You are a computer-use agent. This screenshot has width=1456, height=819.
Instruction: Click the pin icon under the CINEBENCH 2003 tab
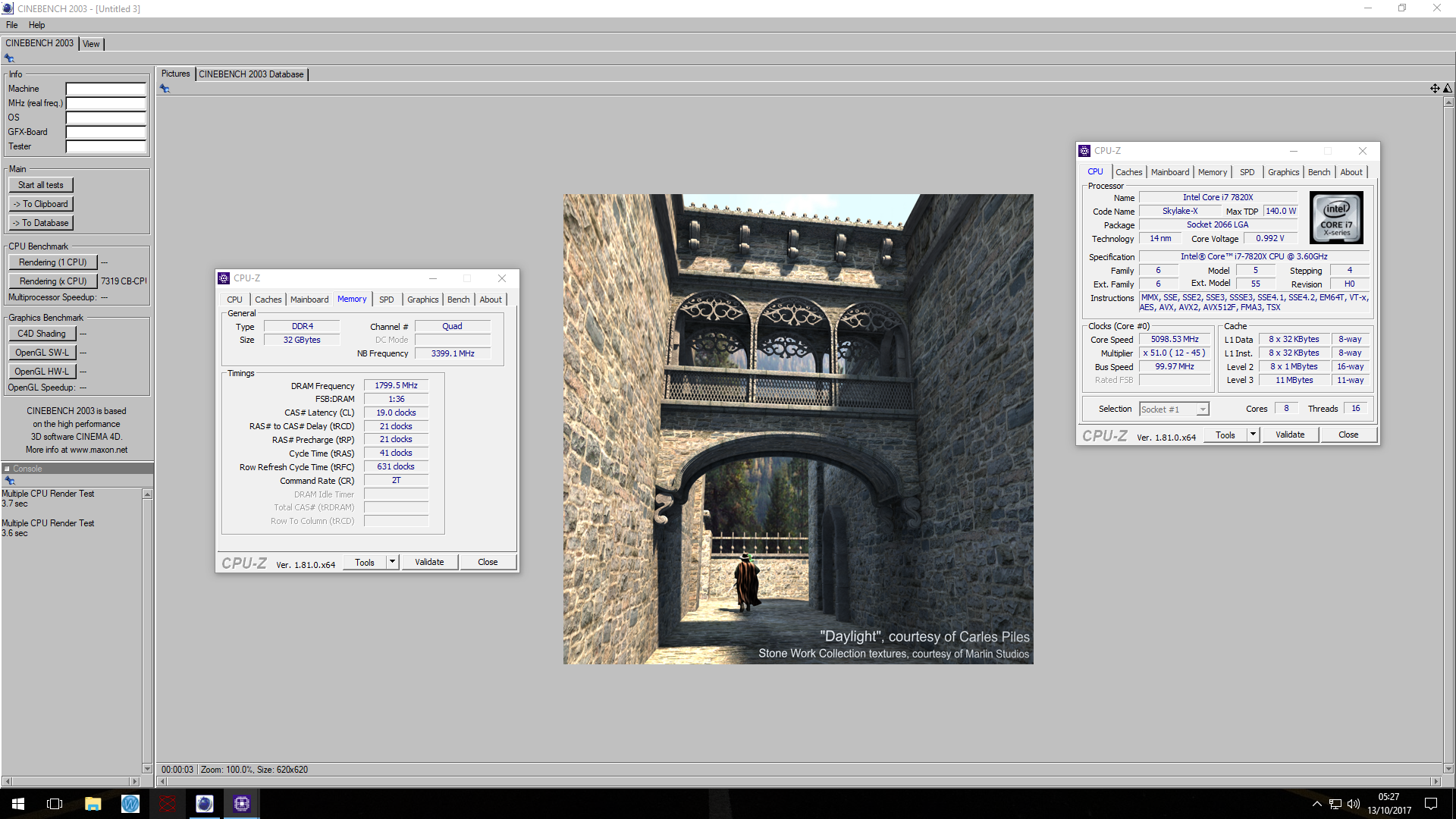[x=9, y=58]
